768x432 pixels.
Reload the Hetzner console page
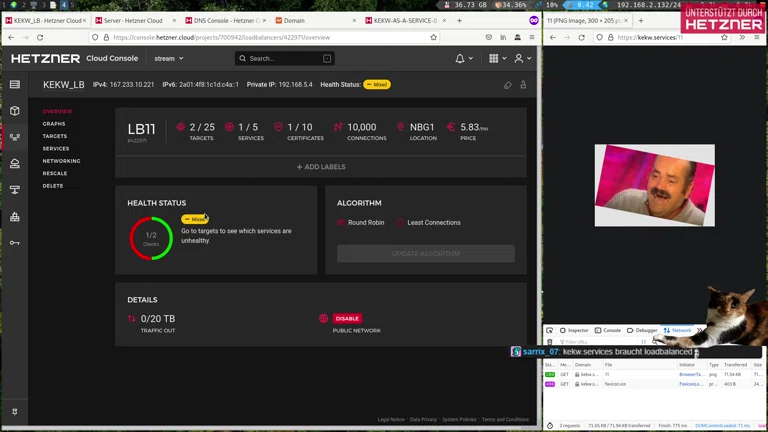pyautogui.click(x=40, y=37)
